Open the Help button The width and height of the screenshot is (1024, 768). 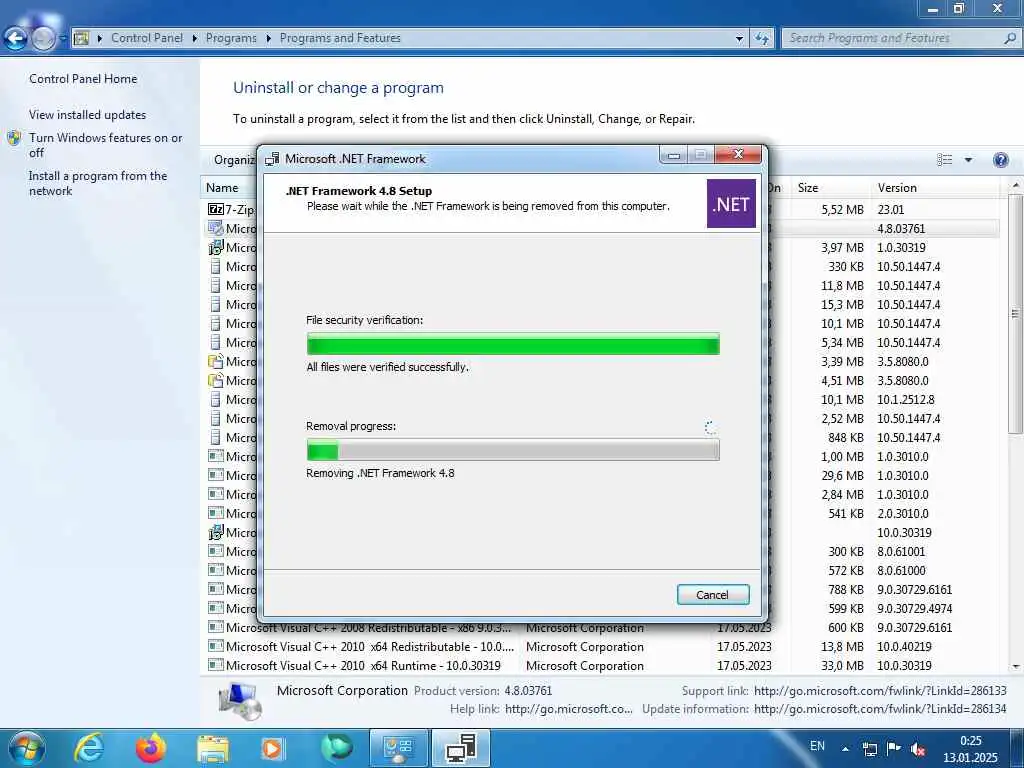pyautogui.click(x=1000, y=160)
